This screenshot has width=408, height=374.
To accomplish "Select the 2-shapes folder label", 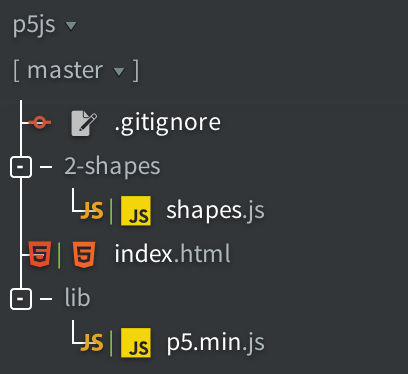I will coord(112,166).
